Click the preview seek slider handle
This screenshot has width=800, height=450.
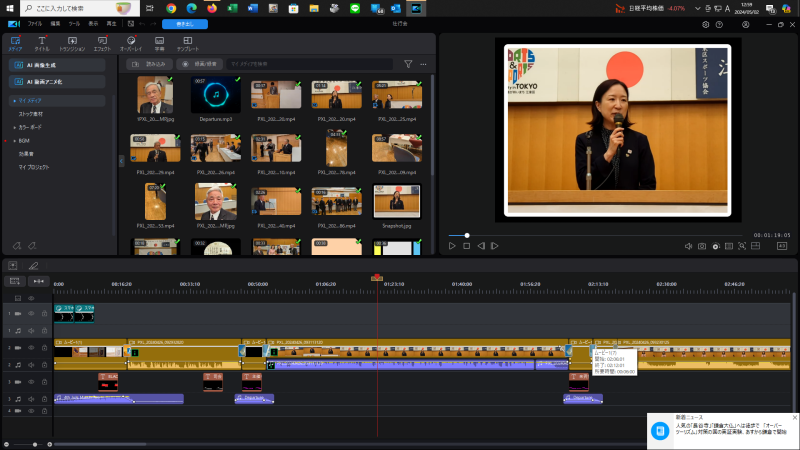[x=467, y=235]
